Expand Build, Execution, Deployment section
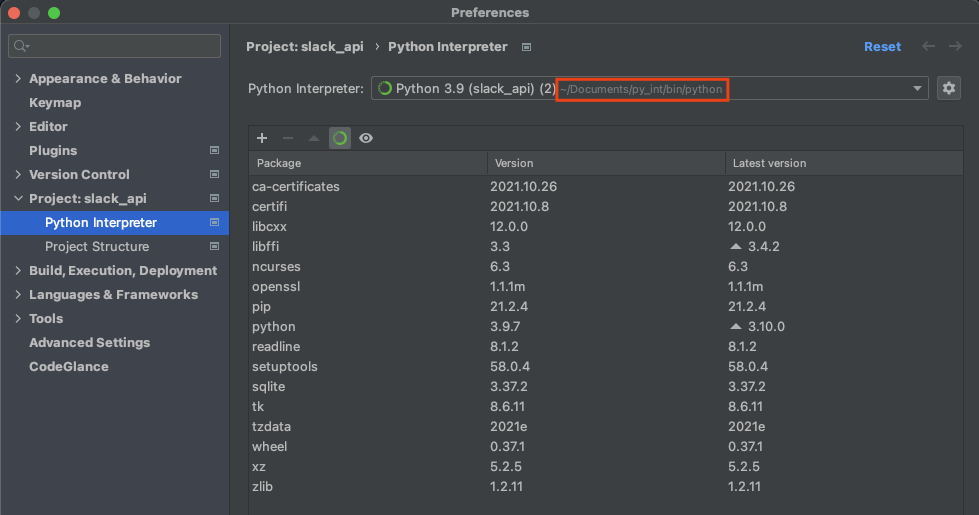This screenshot has height=515, width=979. pos(18,271)
